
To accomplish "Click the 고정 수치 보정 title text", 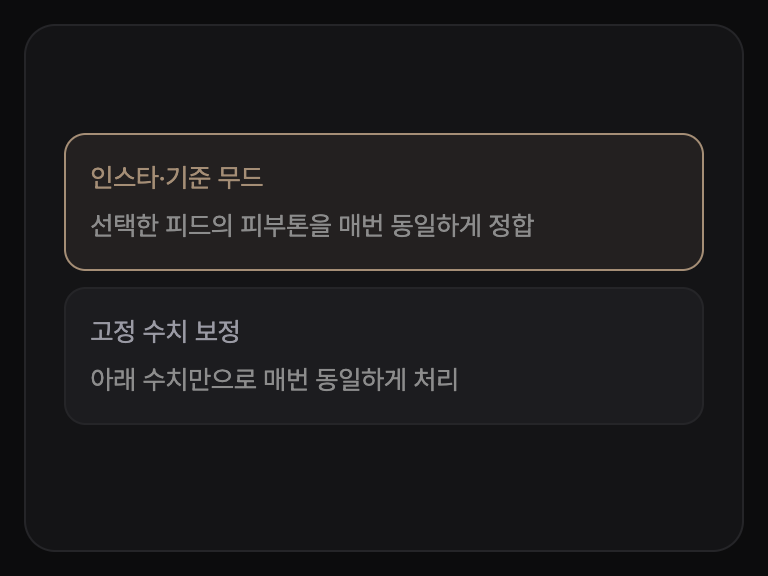I will coord(165,331).
